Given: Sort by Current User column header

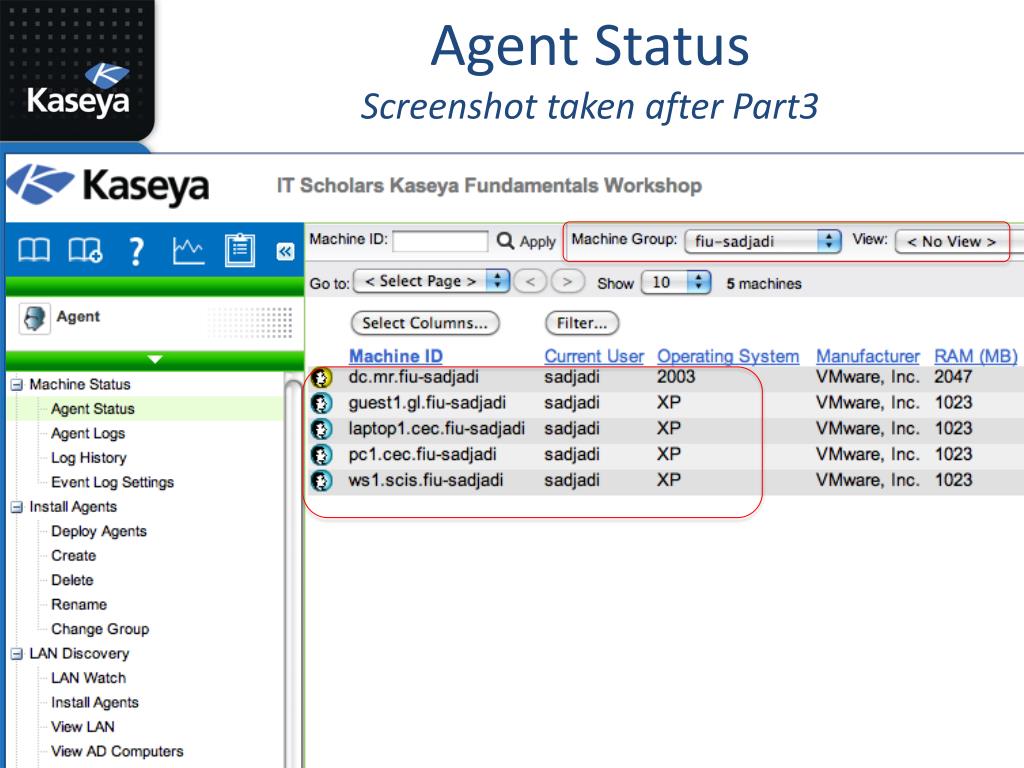Looking at the screenshot, I should pos(594,357).
